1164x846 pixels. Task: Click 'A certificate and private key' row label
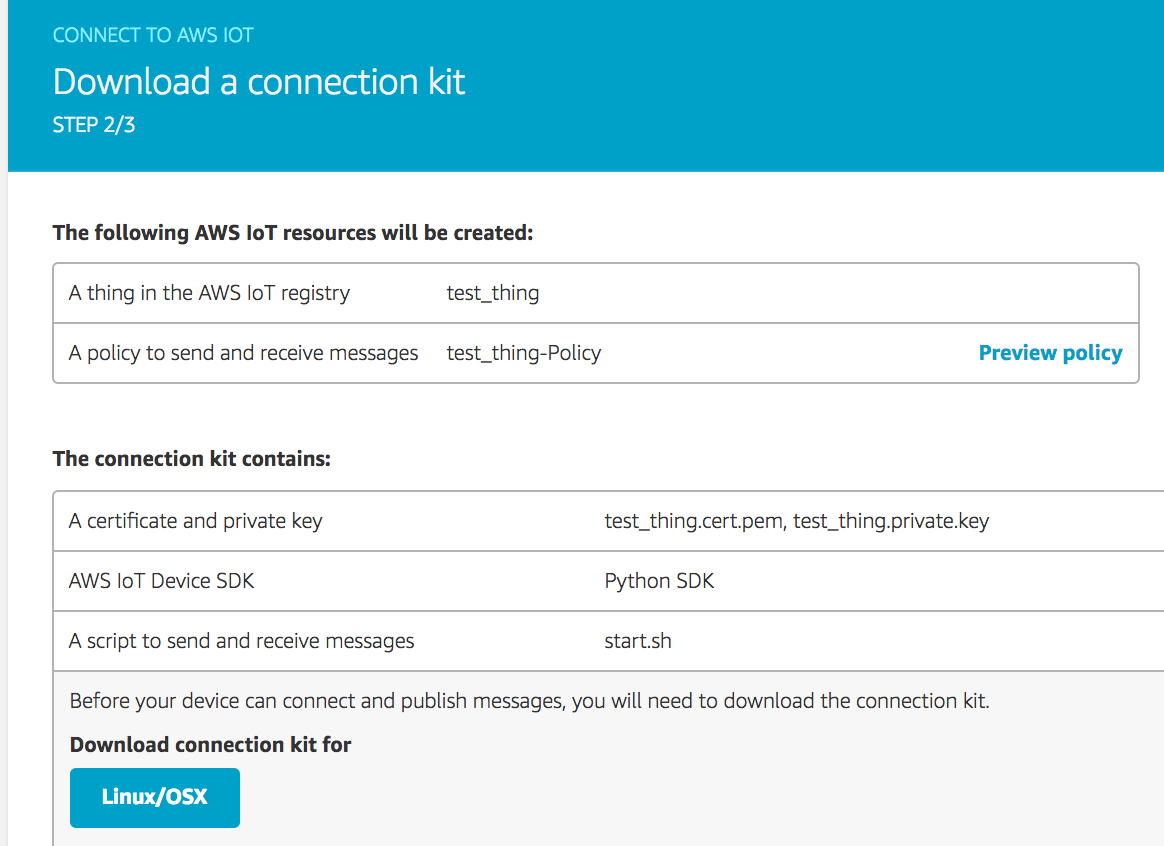click(195, 521)
